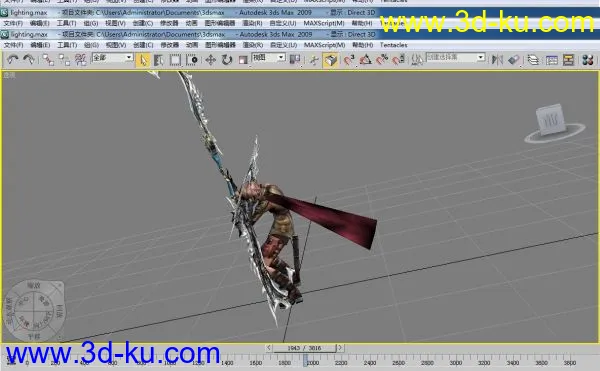Click the SteeringWheel pan wedge 平移
The image size is (600, 371).
34,336
